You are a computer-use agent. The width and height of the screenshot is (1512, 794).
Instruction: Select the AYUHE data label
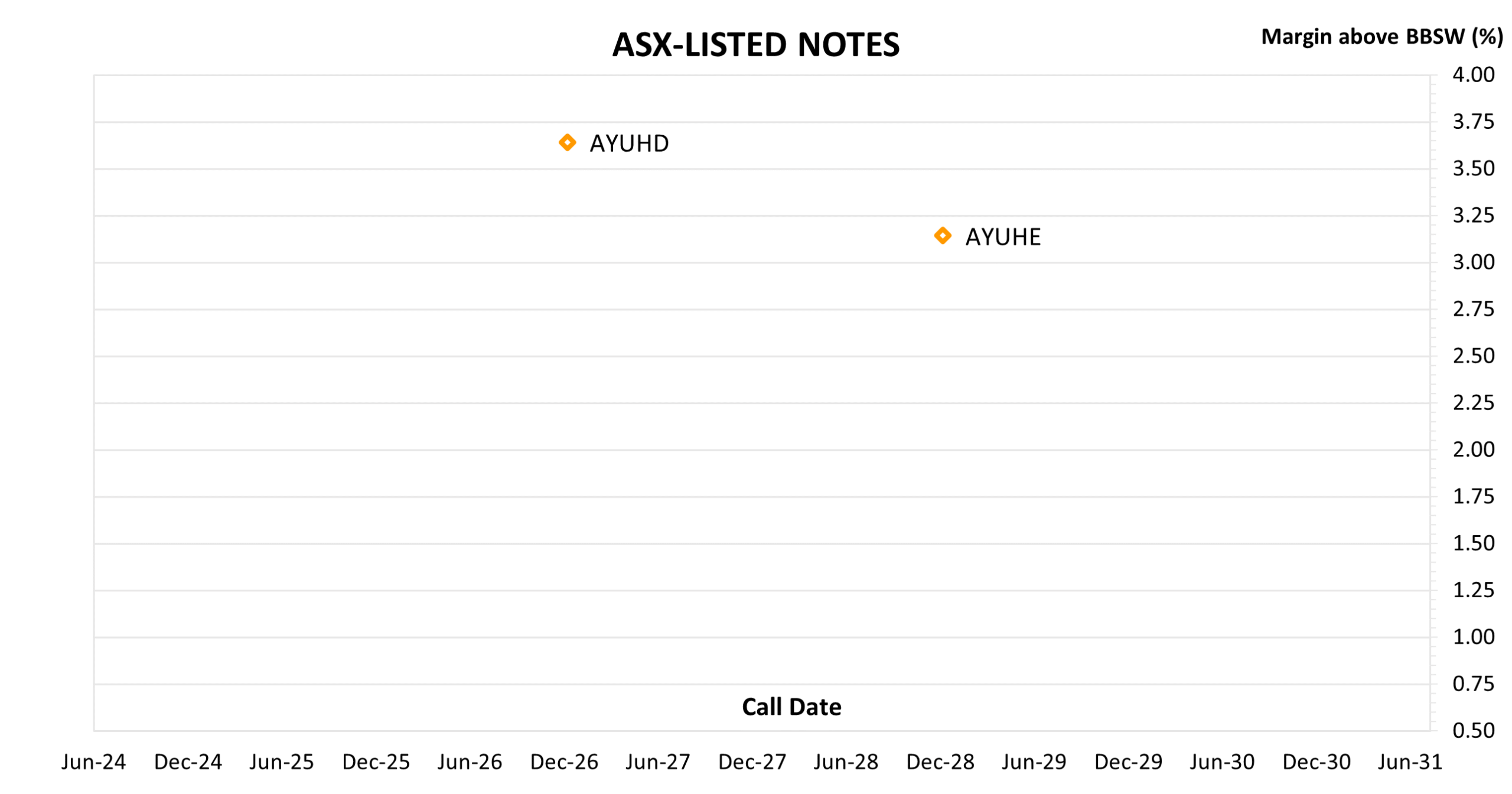[1003, 237]
